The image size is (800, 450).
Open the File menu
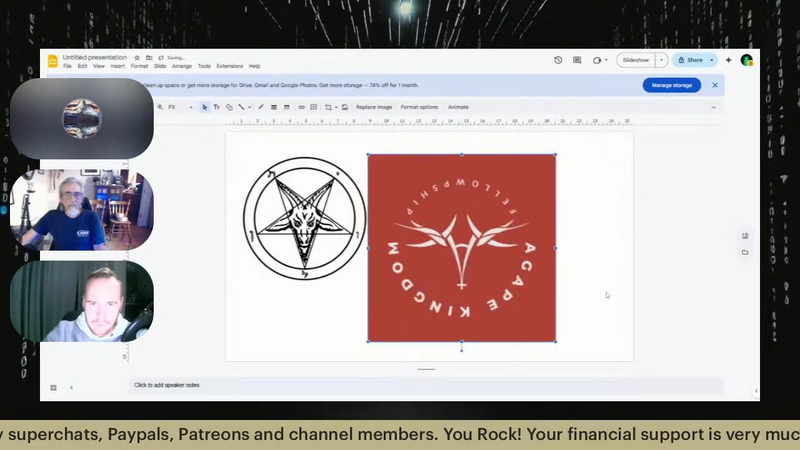point(67,66)
